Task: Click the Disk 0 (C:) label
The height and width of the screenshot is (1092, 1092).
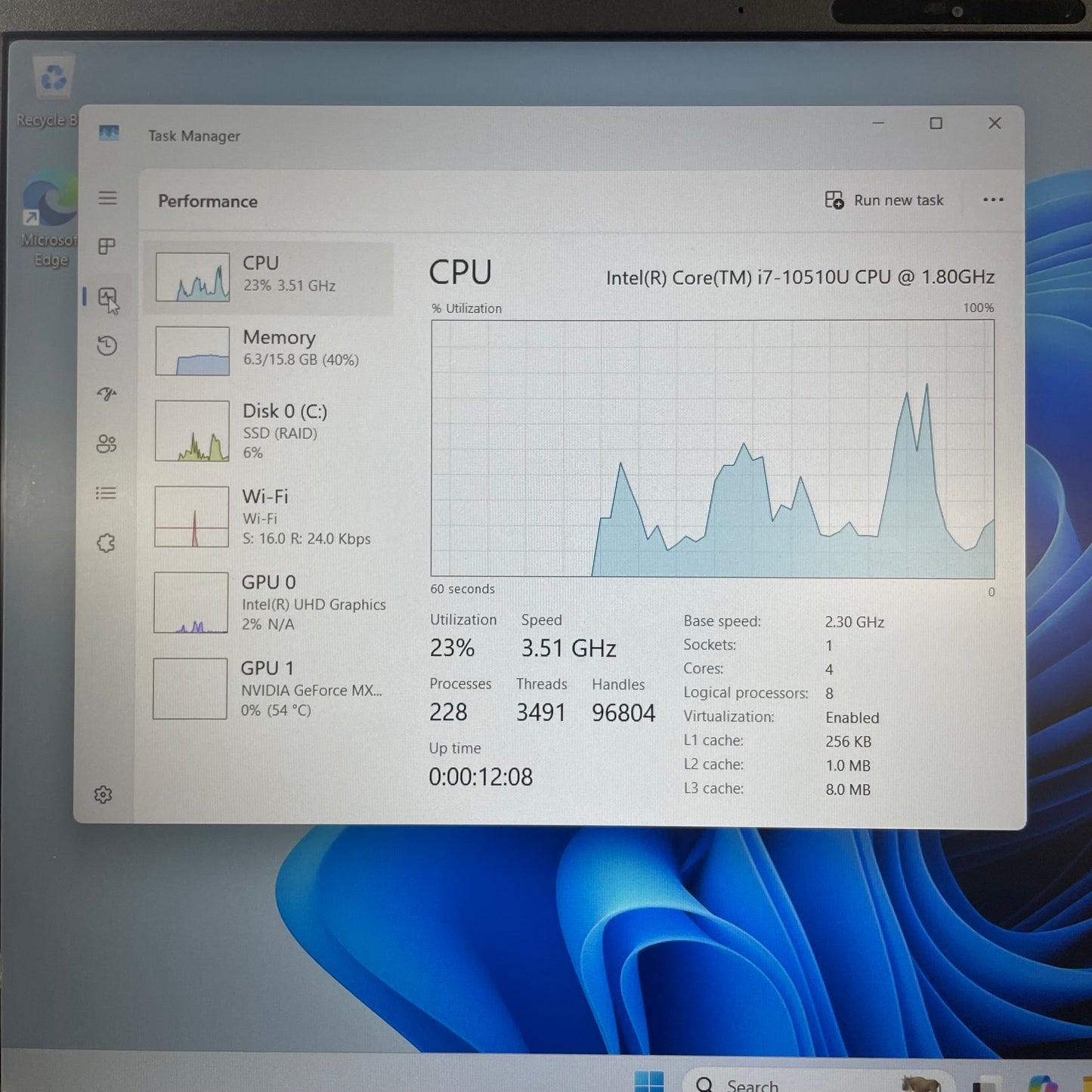Action: 285,411
